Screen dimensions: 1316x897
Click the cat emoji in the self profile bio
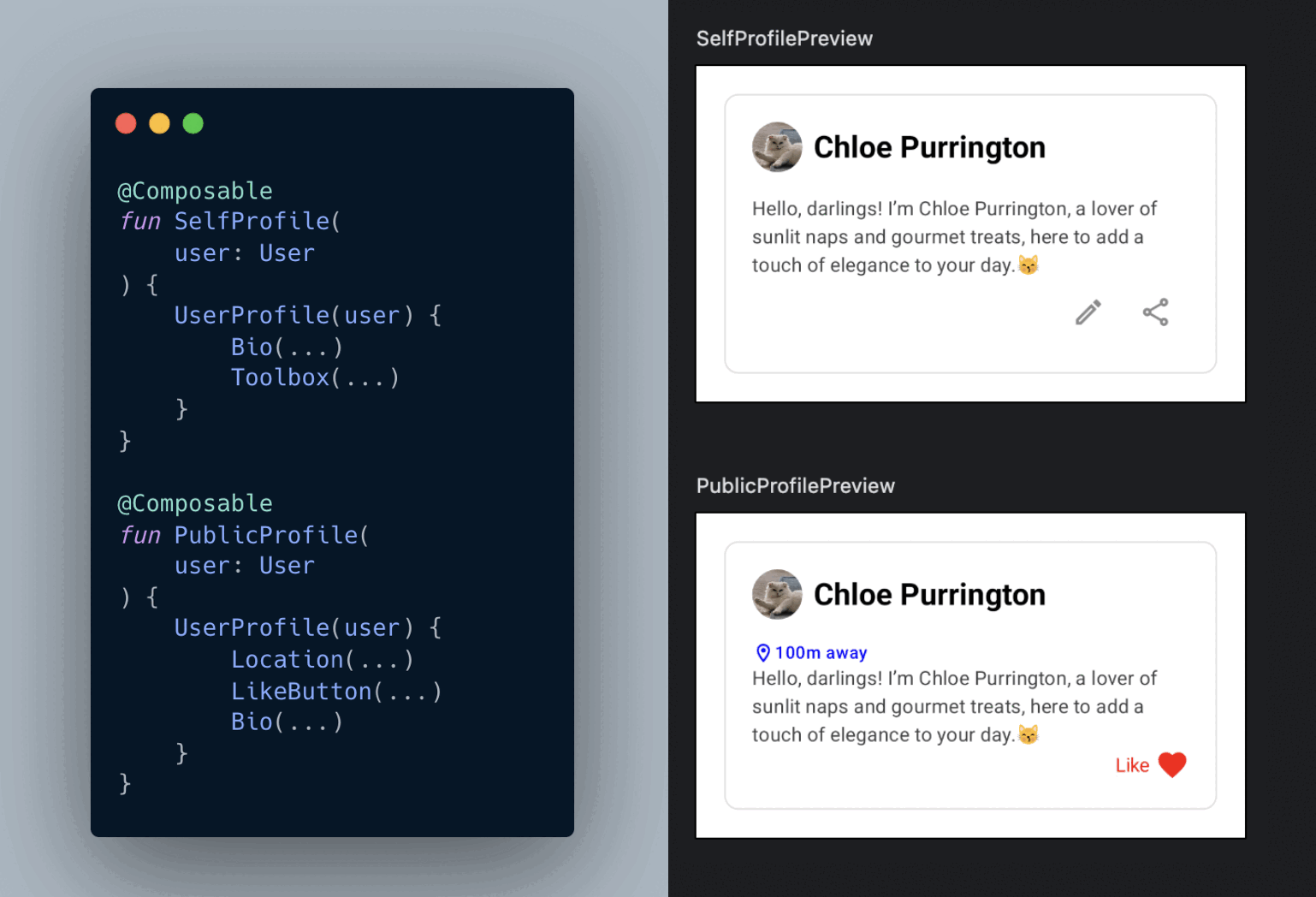coord(1029,265)
